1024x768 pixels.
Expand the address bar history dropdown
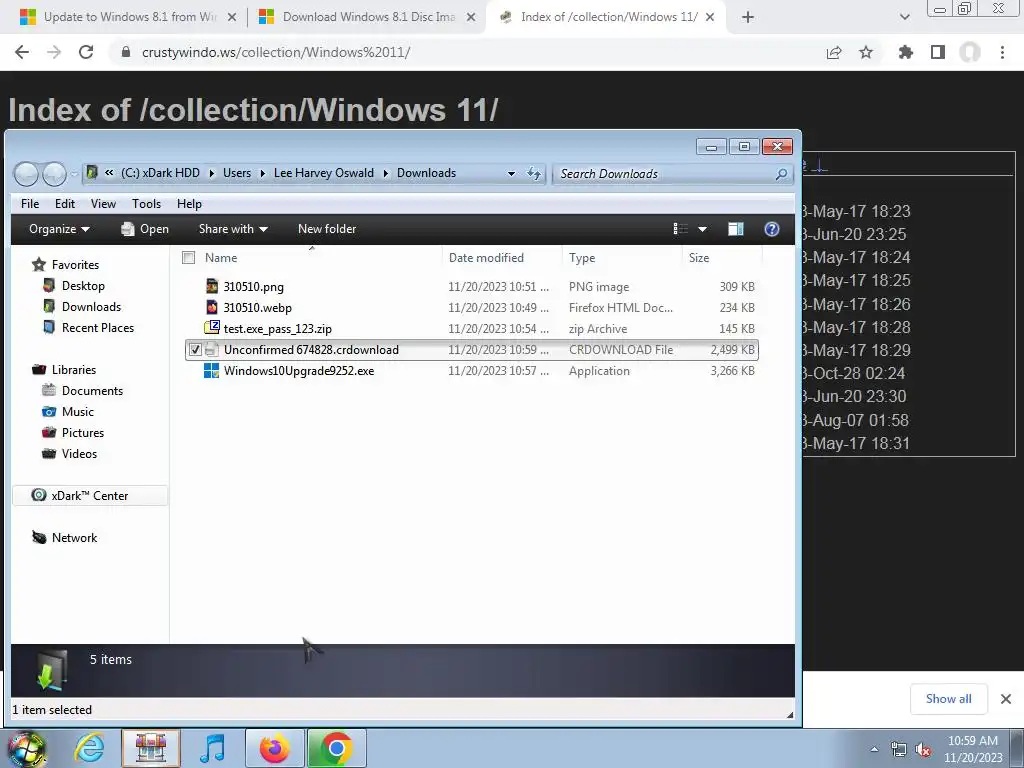[511, 173]
